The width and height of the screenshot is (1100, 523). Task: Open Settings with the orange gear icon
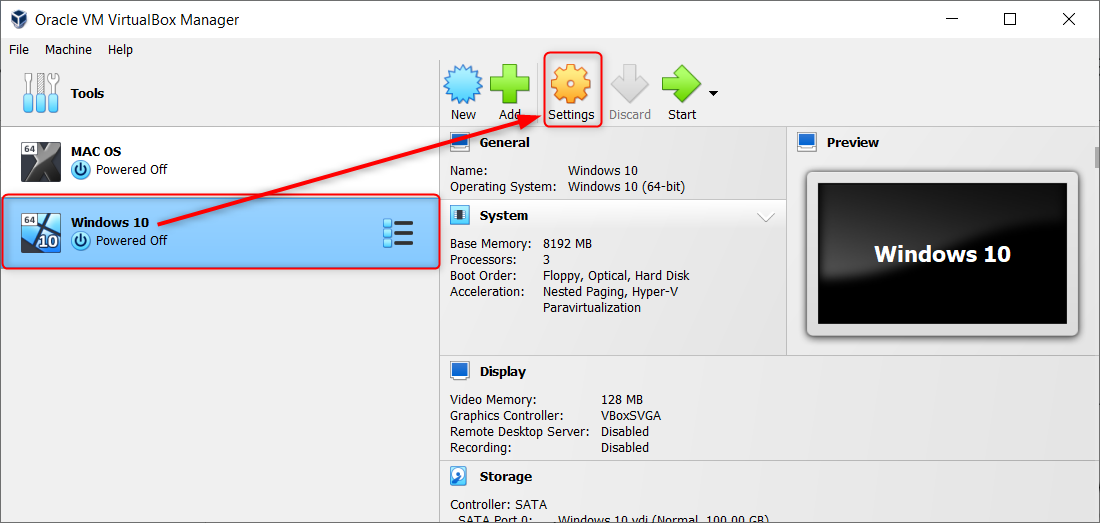pyautogui.click(x=570, y=84)
